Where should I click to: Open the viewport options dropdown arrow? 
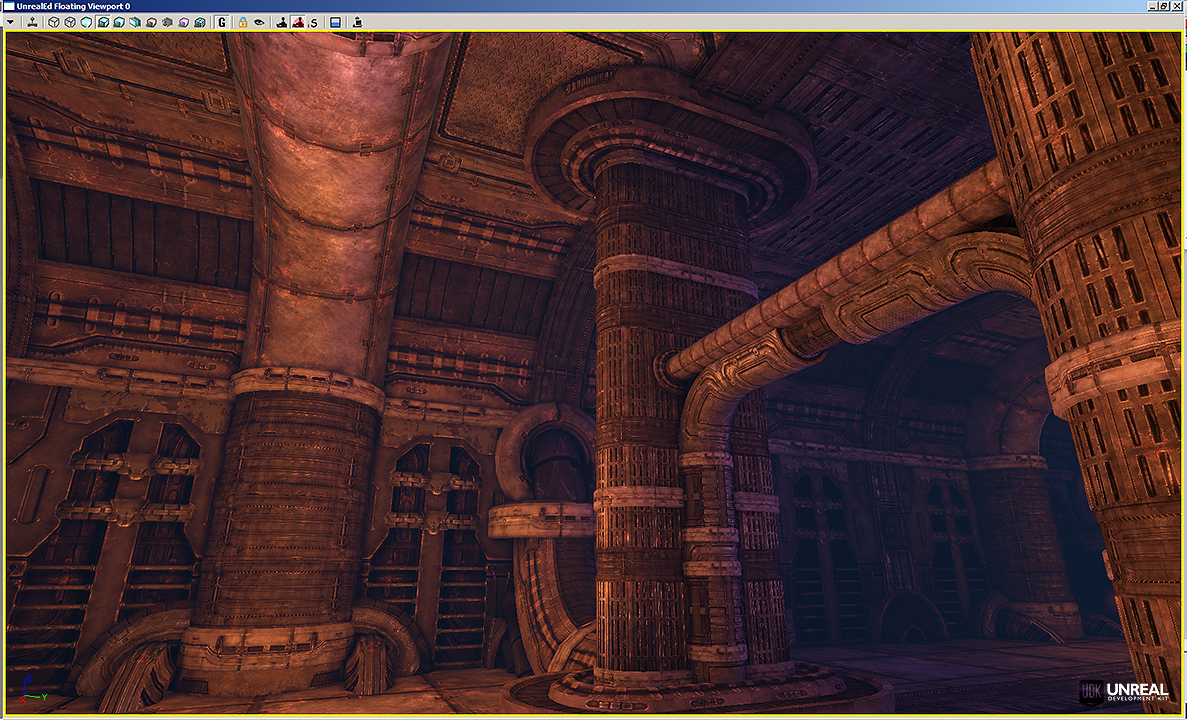point(11,23)
